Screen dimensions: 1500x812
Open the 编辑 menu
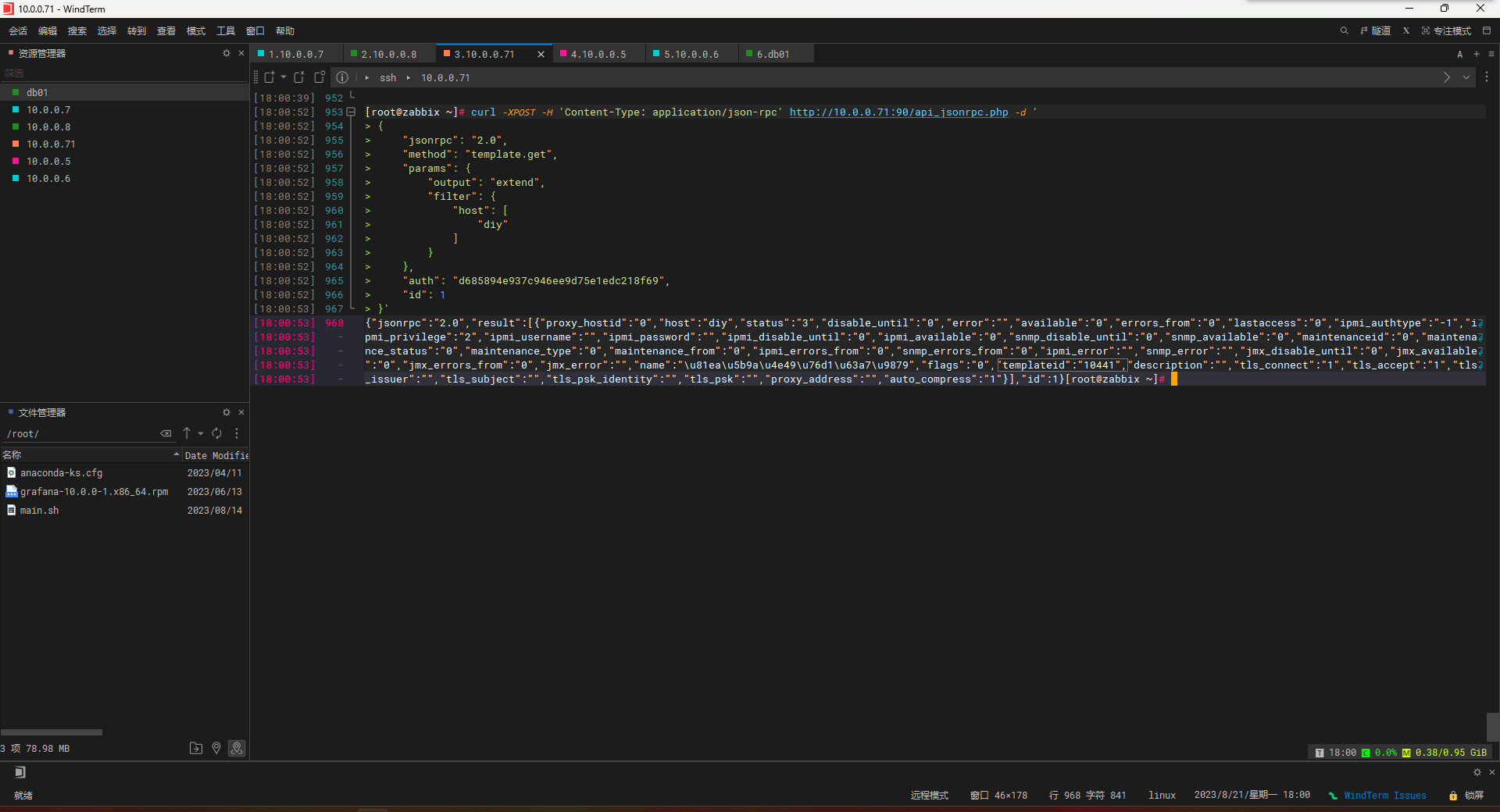48,31
